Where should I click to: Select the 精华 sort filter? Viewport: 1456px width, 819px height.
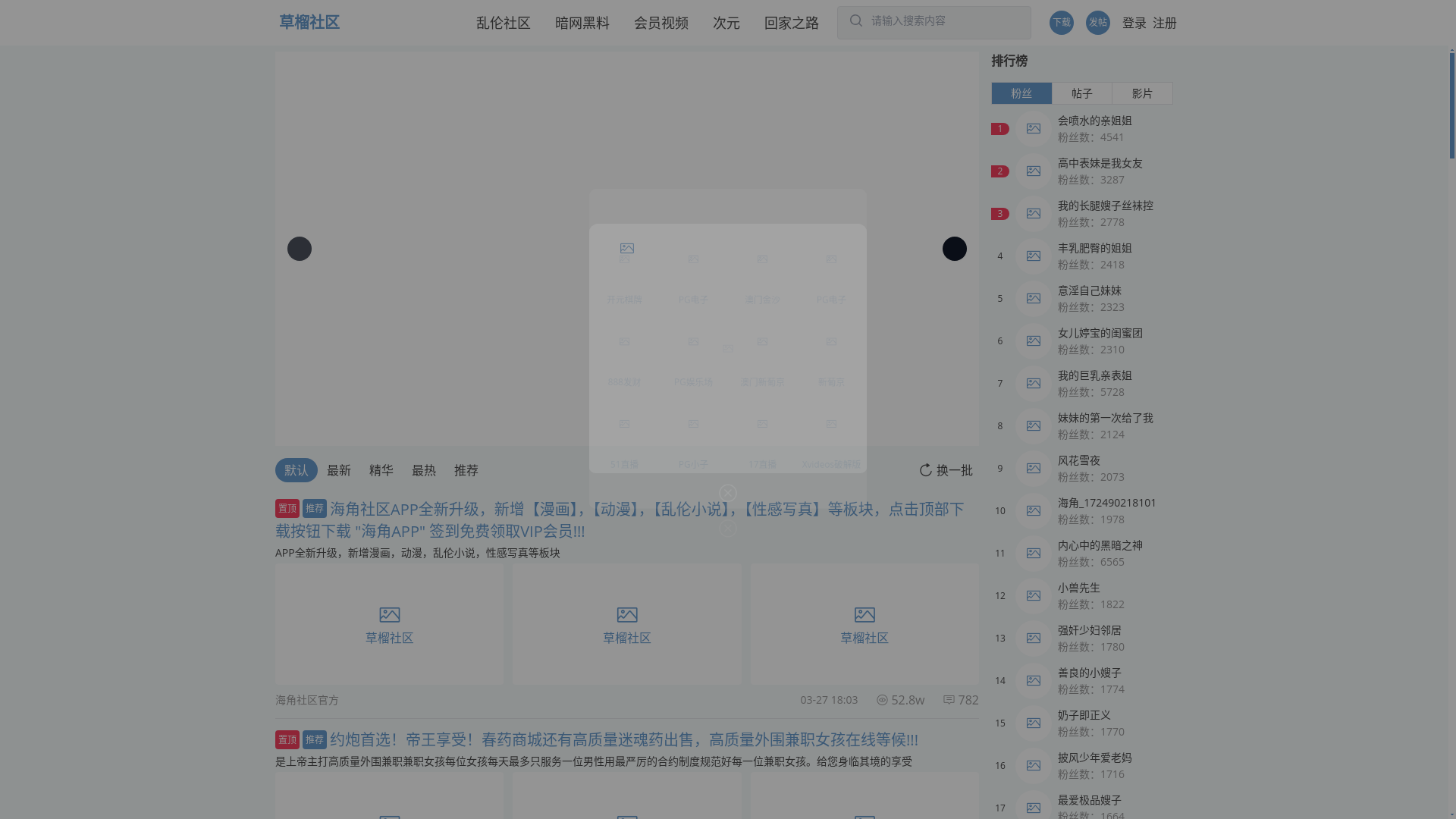381,470
